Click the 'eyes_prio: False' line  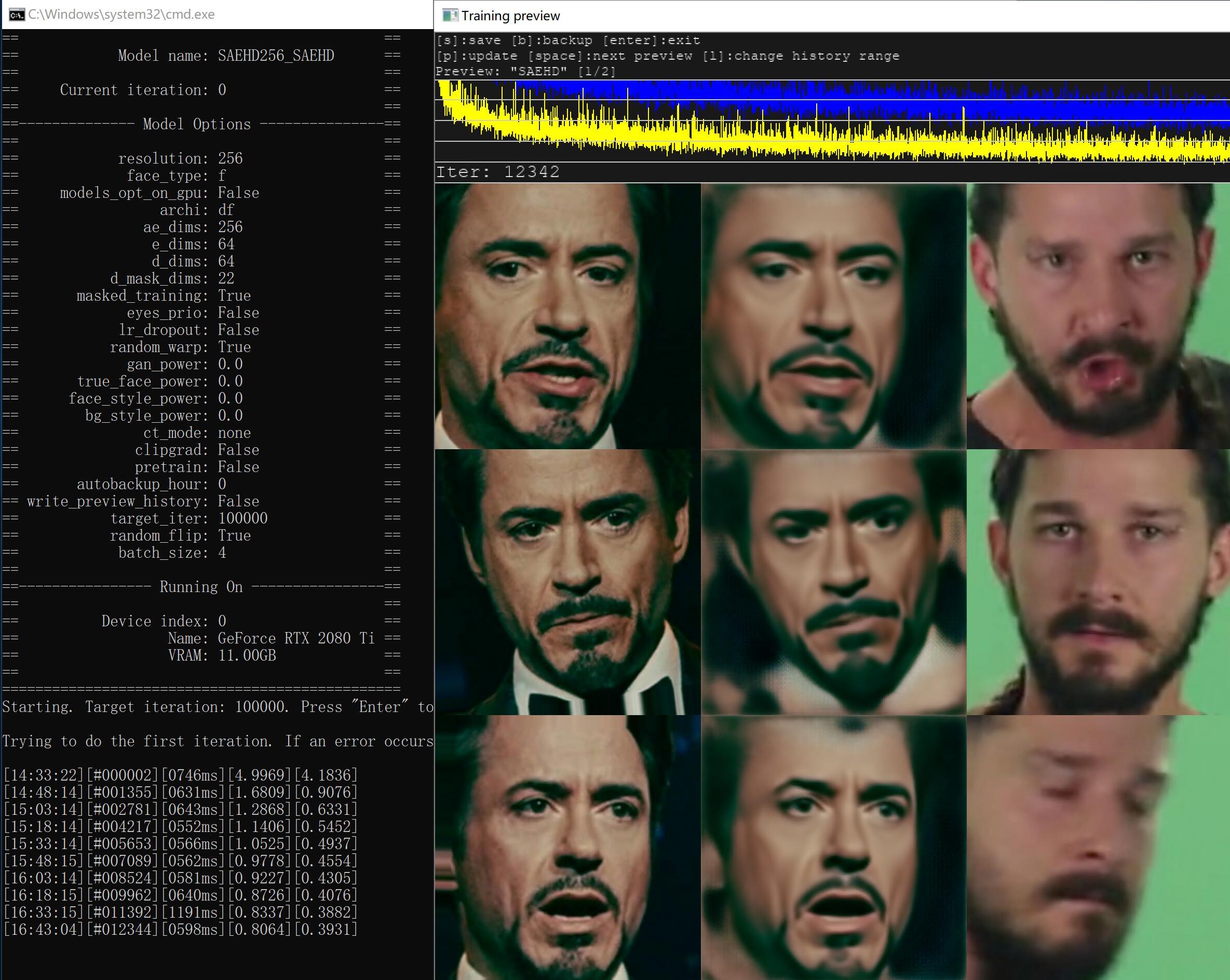pyautogui.click(x=193, y=312)
